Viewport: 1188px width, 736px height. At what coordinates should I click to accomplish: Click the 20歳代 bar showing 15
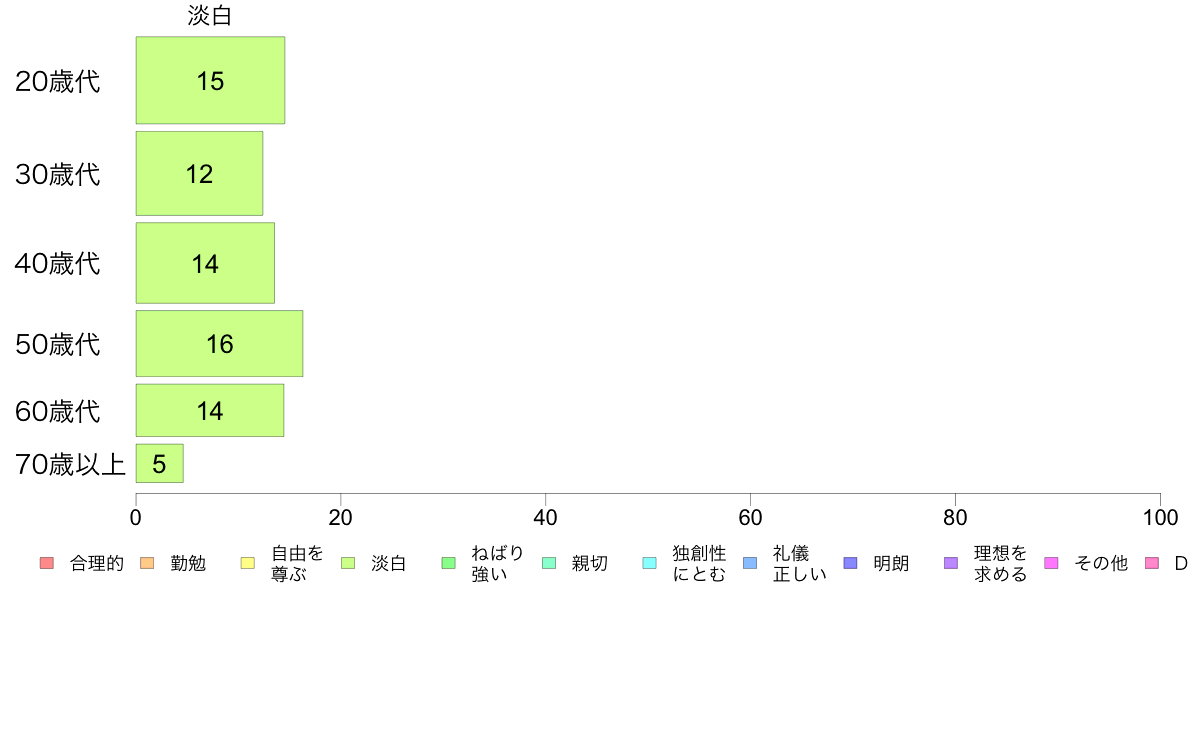(x=211, y=80)
